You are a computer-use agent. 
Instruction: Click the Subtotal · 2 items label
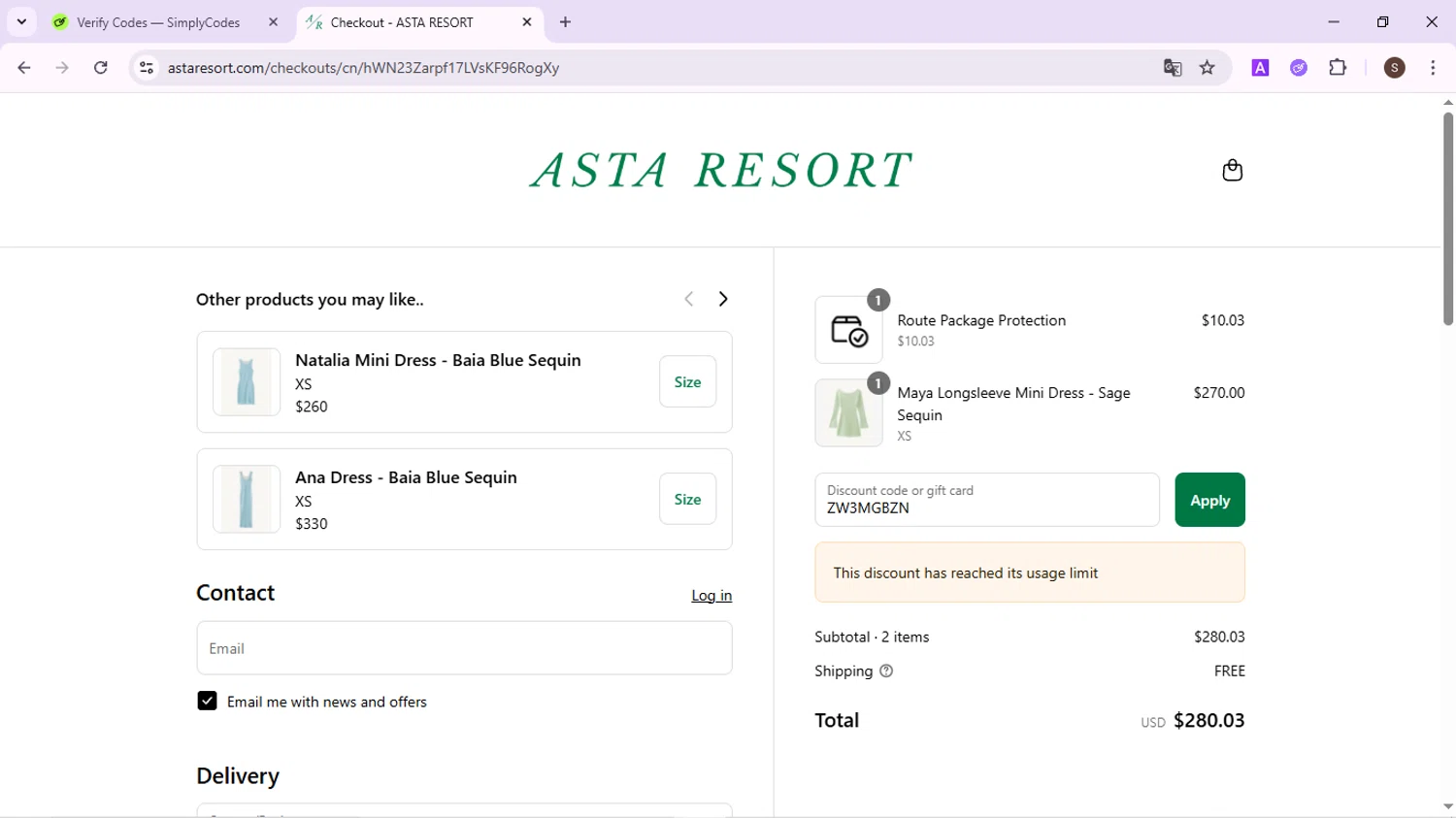click(x=872, y=637)
